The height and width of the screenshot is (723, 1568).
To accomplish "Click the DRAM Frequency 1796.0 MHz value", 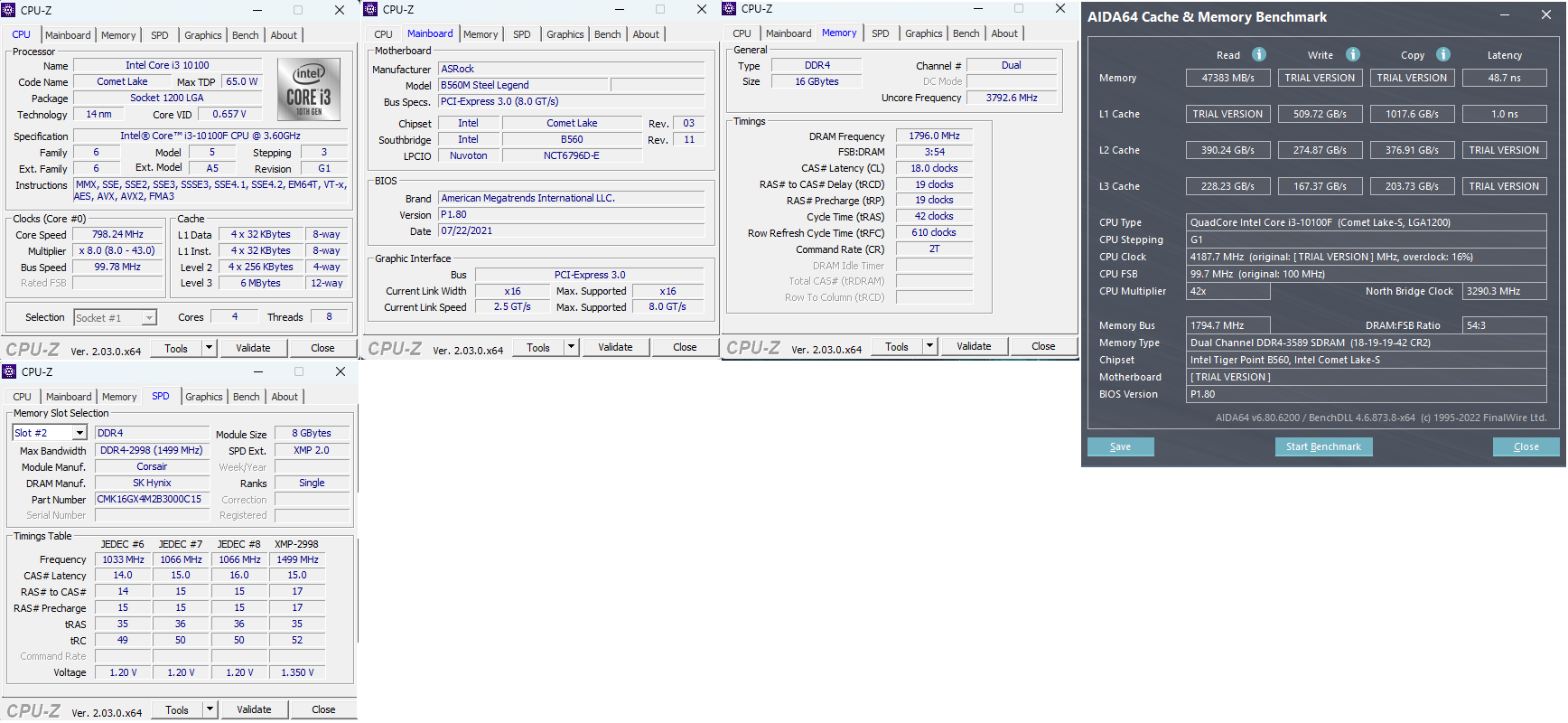I will (934, 136).
